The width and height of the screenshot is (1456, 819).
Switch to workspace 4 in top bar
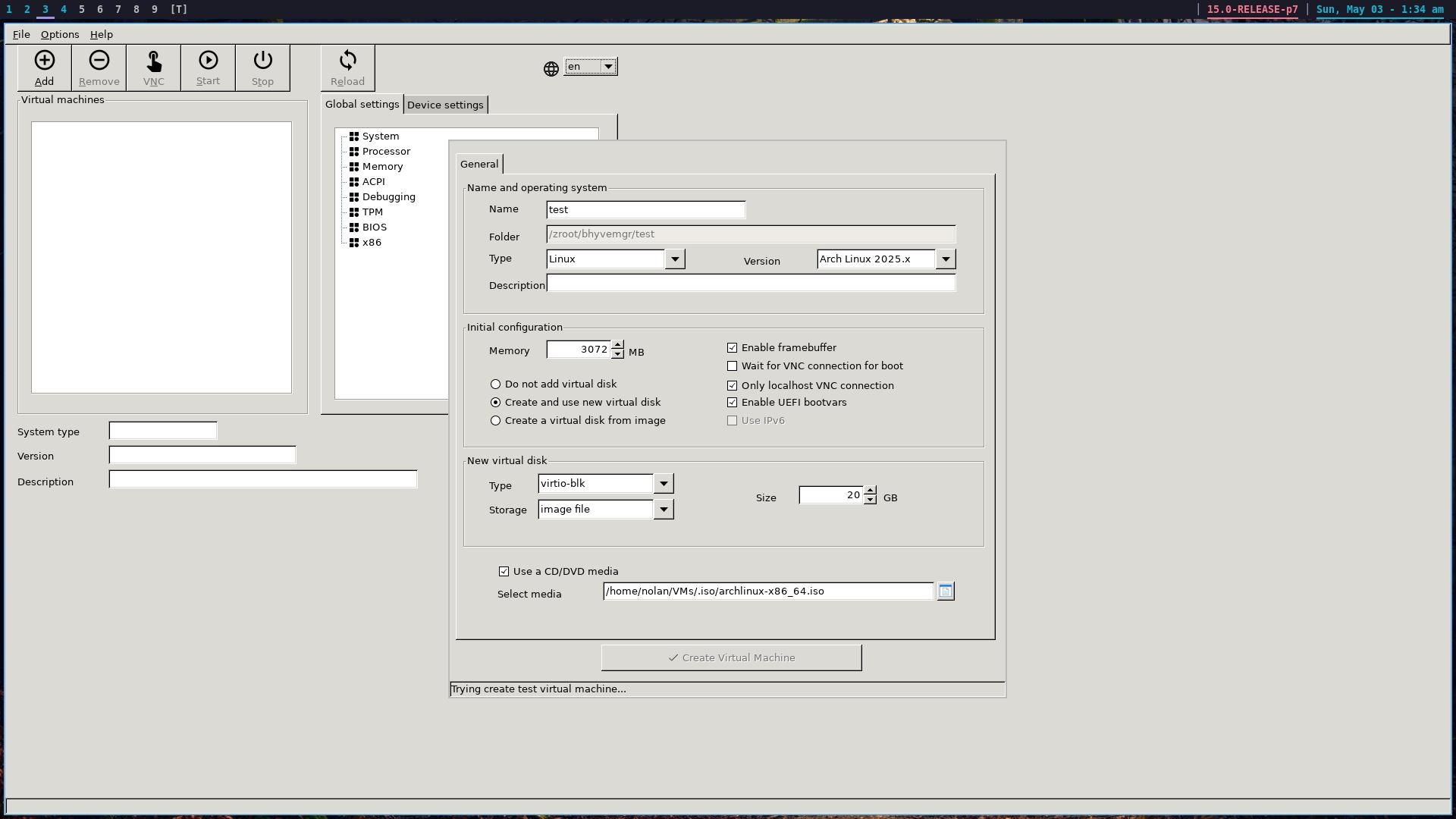coord(64,9)
